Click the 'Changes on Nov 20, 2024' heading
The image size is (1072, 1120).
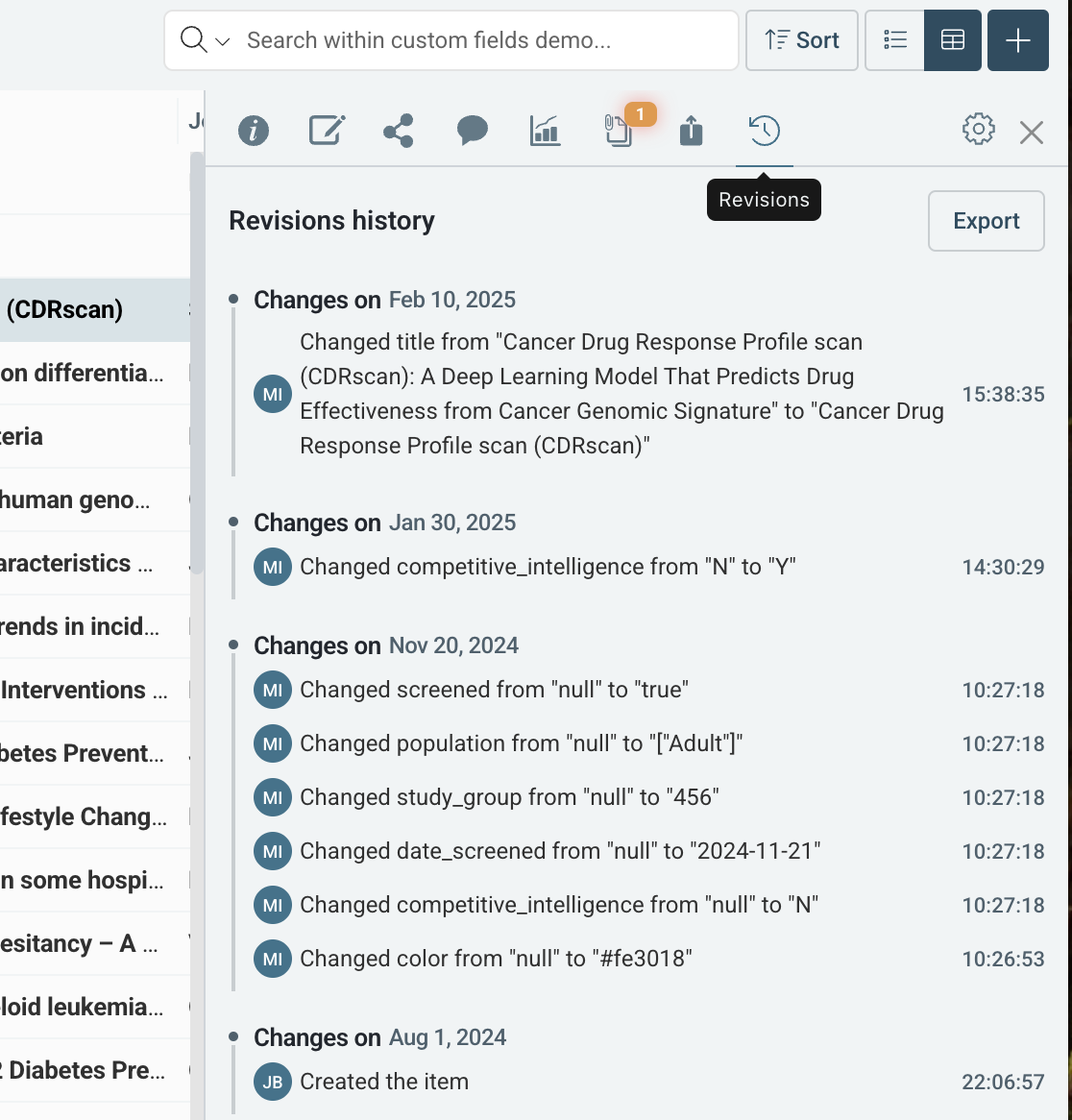pos(385,645)
